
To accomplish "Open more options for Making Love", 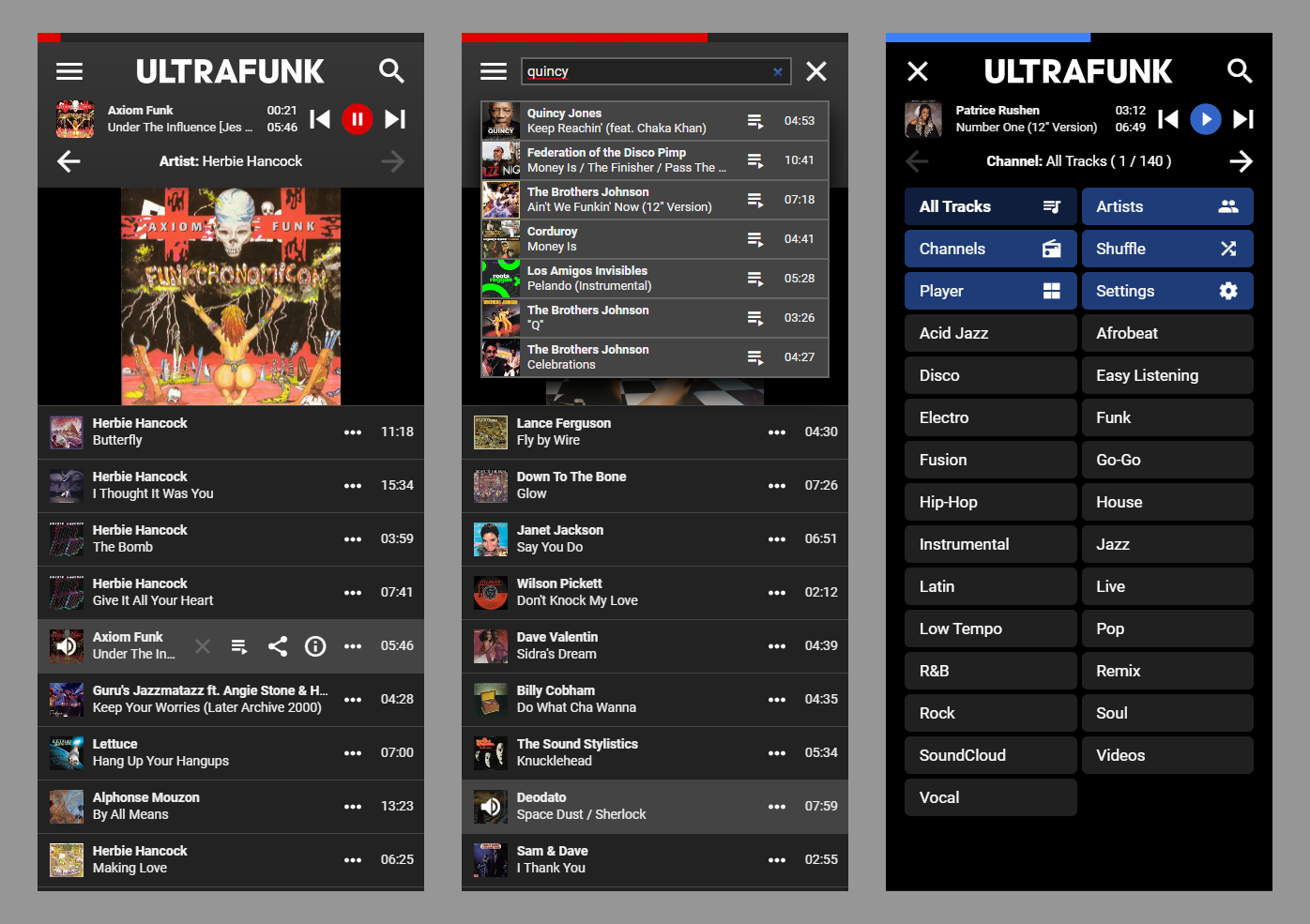I will [x=353, y=860].
